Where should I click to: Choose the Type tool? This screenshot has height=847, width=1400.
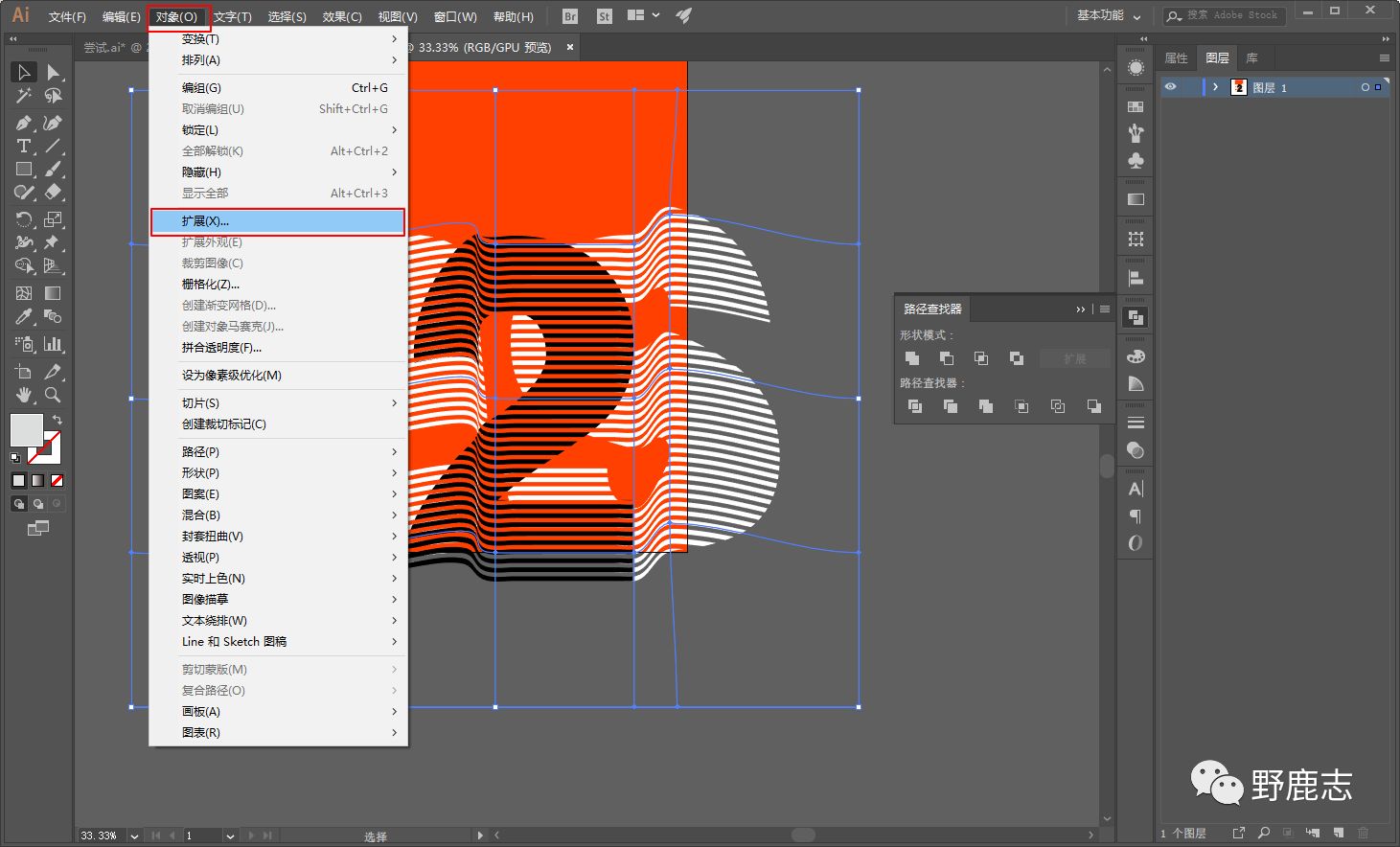pyautogui.click(x=24, y=147)
